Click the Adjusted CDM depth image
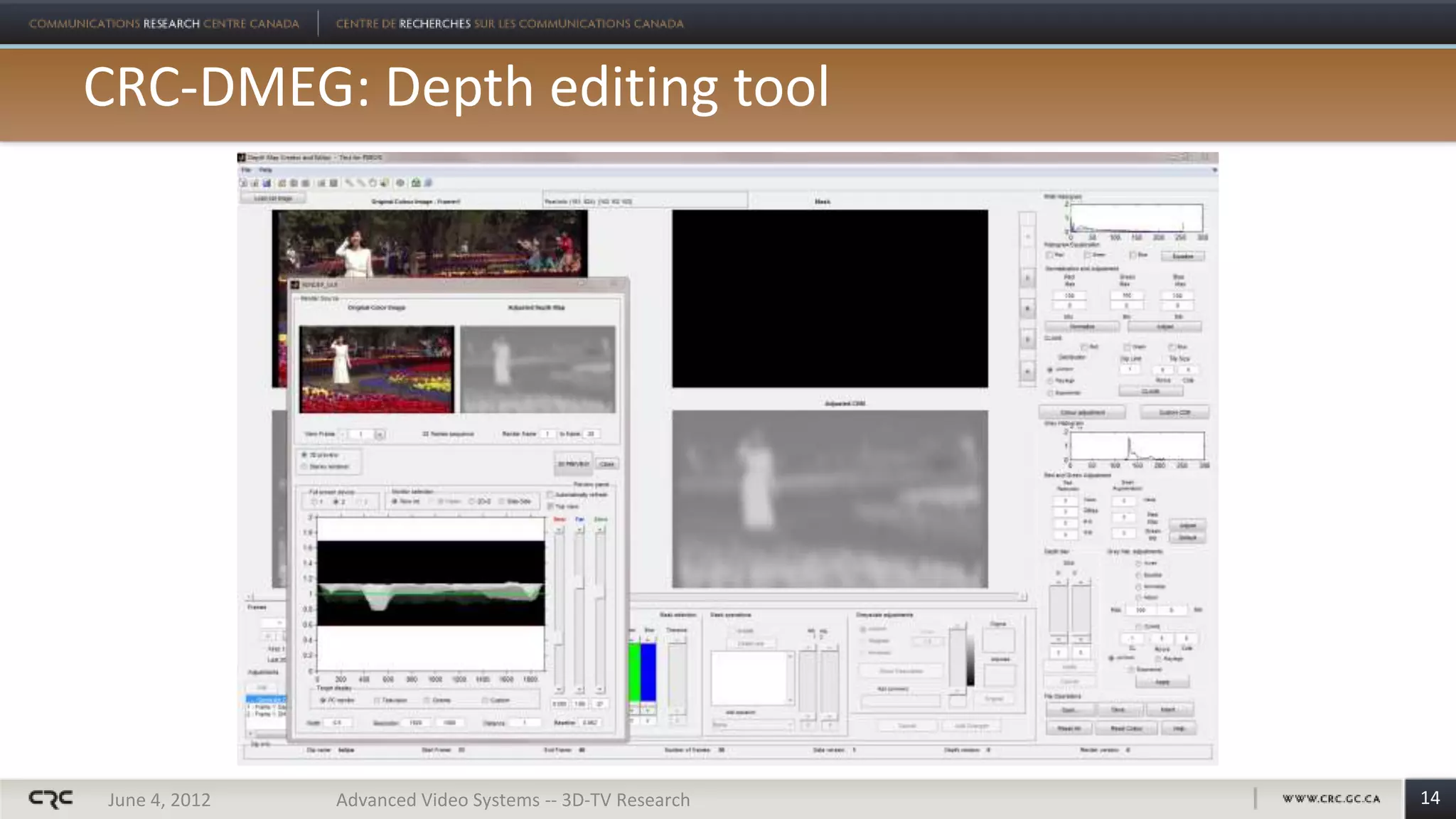The width and height of the screenshot is (1456, 819). pyautogui.click(x=830, y=499)
